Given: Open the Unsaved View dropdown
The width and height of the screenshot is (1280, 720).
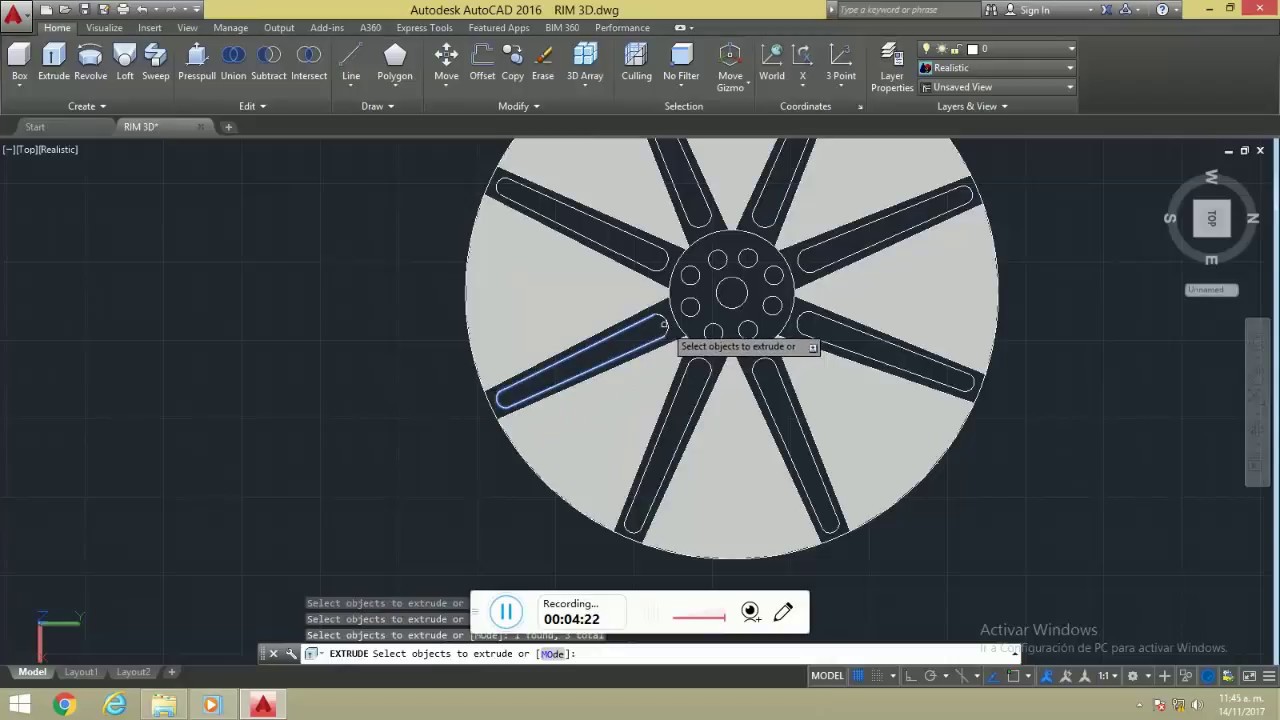Looking at the screenshot, I should pyautogui.click(x=997, y=87).
